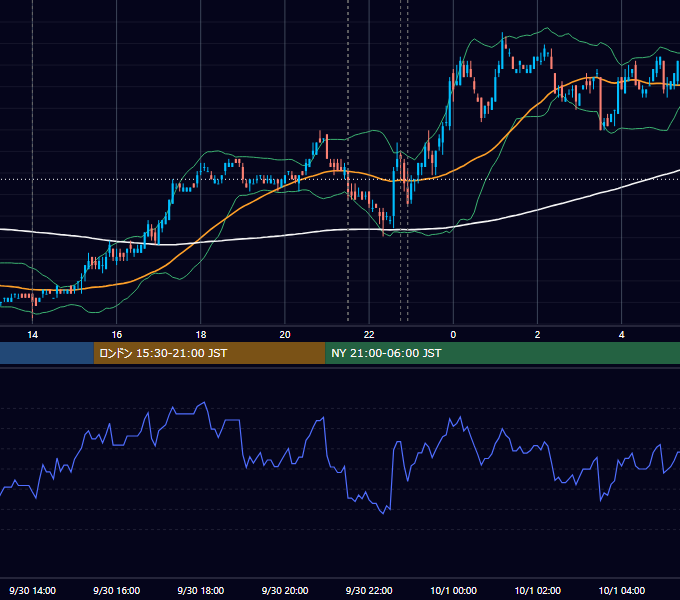The image size is (680, 600).
Task: Click the 22 hour axis label
Action: coord(369,335)
